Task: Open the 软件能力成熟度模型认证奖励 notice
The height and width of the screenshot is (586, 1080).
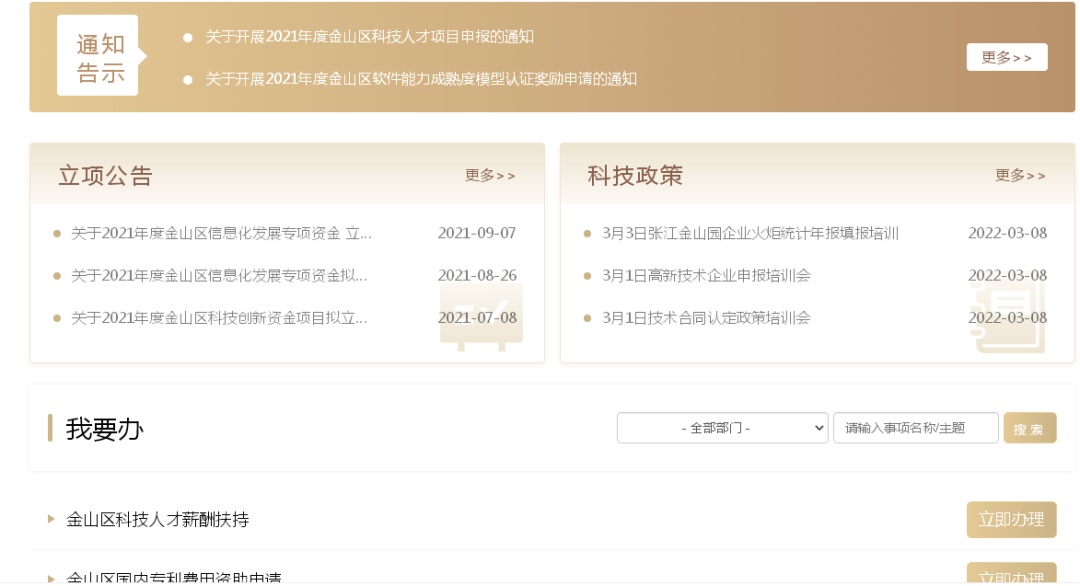Action: point(420,79)
